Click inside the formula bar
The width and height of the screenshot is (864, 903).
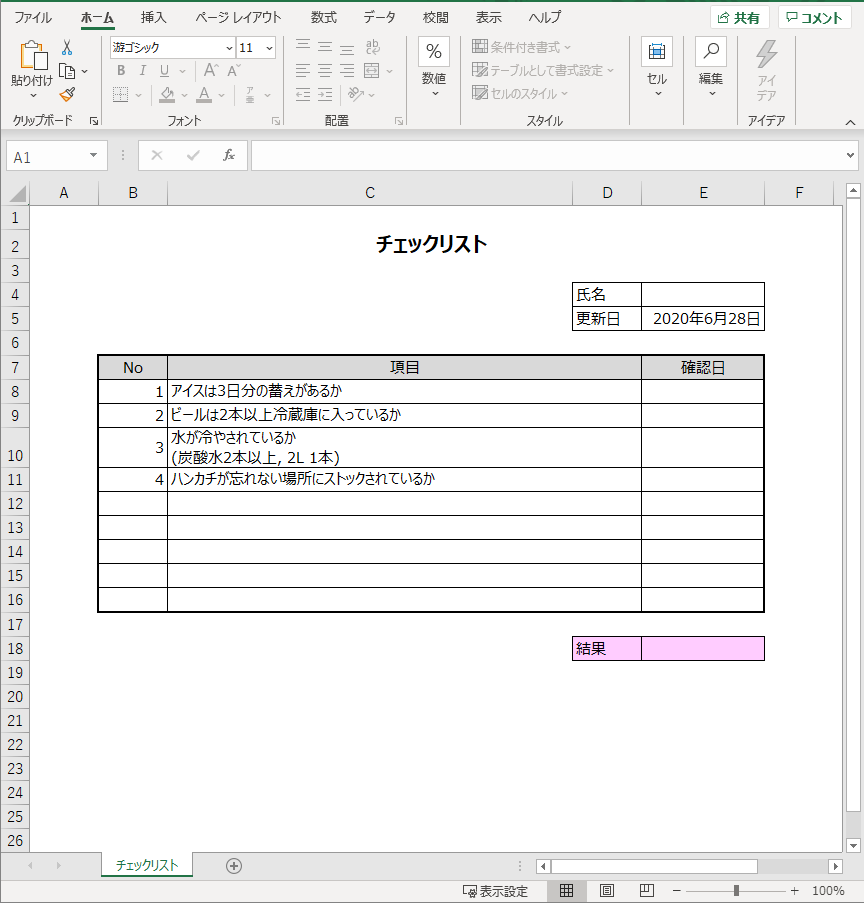(x=500, y=155)
